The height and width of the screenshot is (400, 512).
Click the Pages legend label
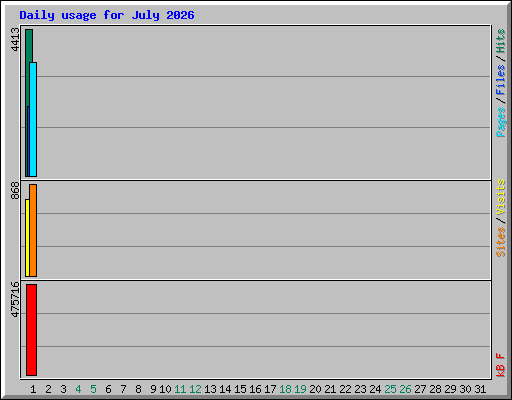500,122
